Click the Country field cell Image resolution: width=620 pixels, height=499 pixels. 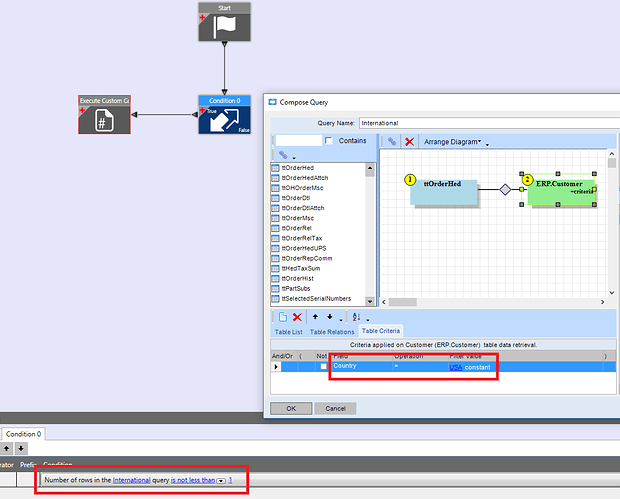[361, 366]
